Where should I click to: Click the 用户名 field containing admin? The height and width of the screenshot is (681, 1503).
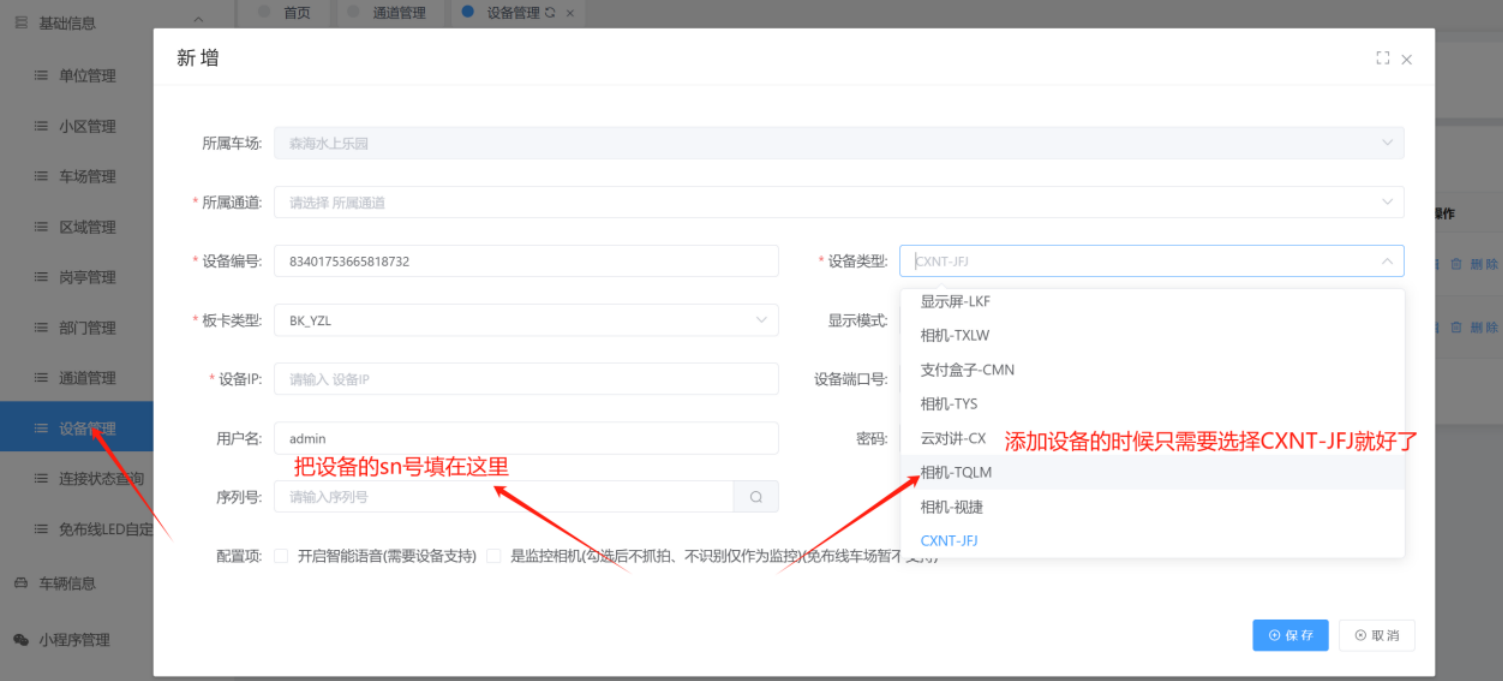526,438
